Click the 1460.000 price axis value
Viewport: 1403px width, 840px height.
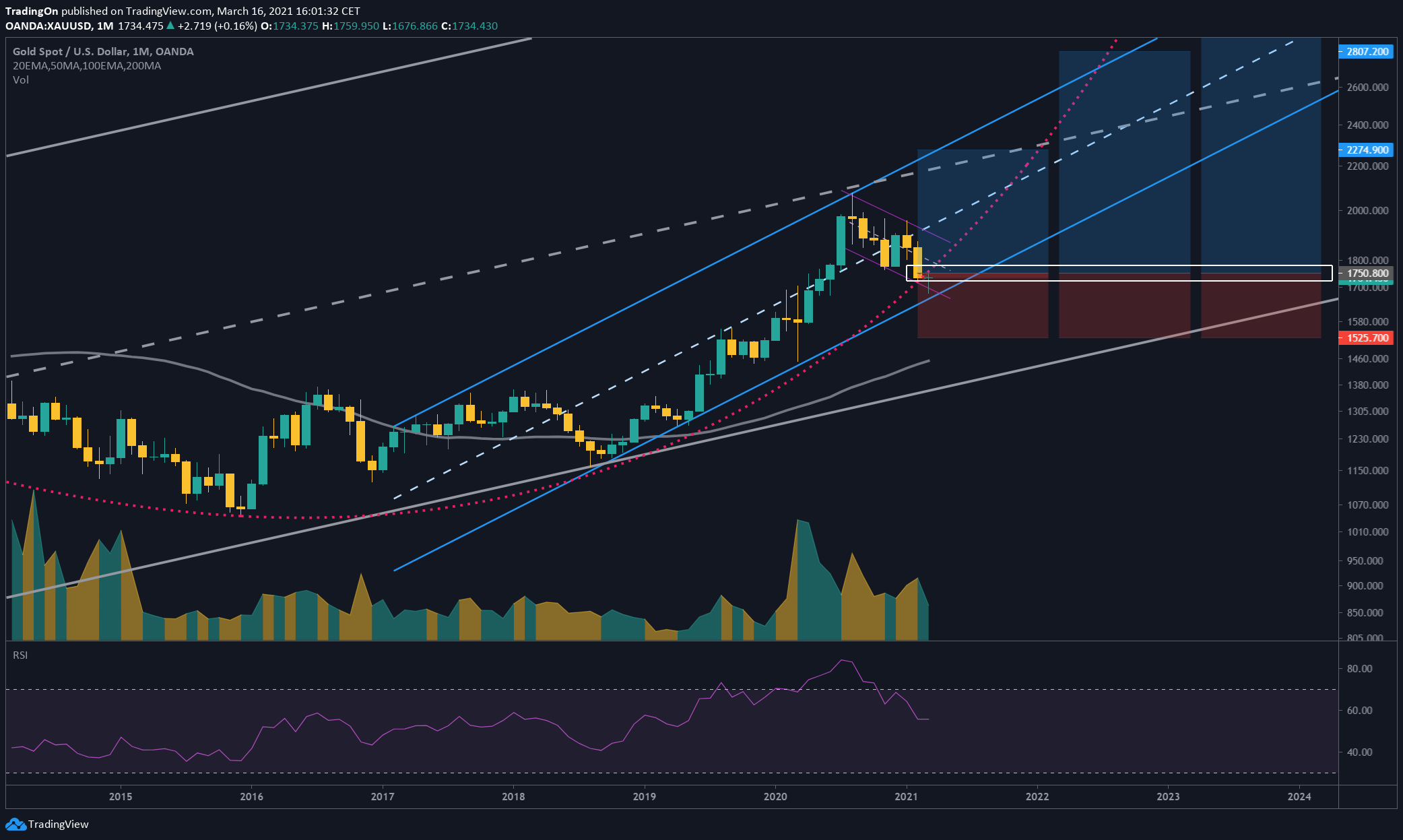(1367, 358)
